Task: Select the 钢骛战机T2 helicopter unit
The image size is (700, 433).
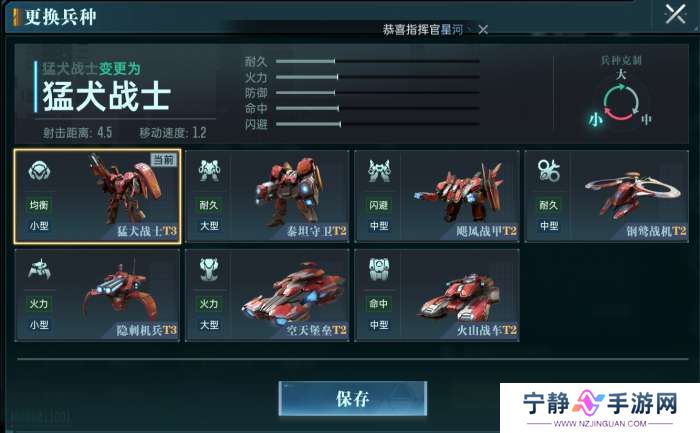Action: click(607, 197)
